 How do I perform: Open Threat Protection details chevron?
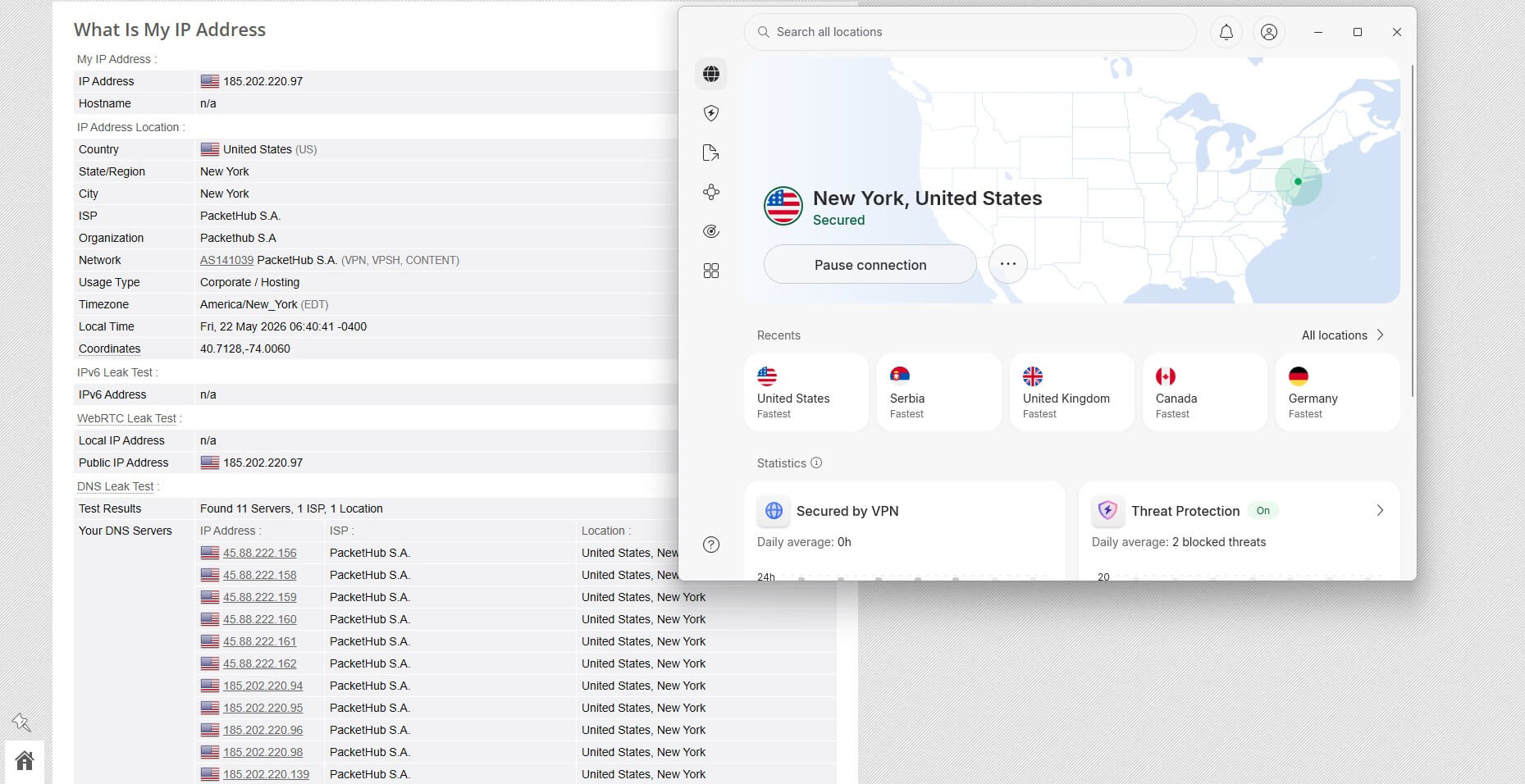pos(1380,510)
